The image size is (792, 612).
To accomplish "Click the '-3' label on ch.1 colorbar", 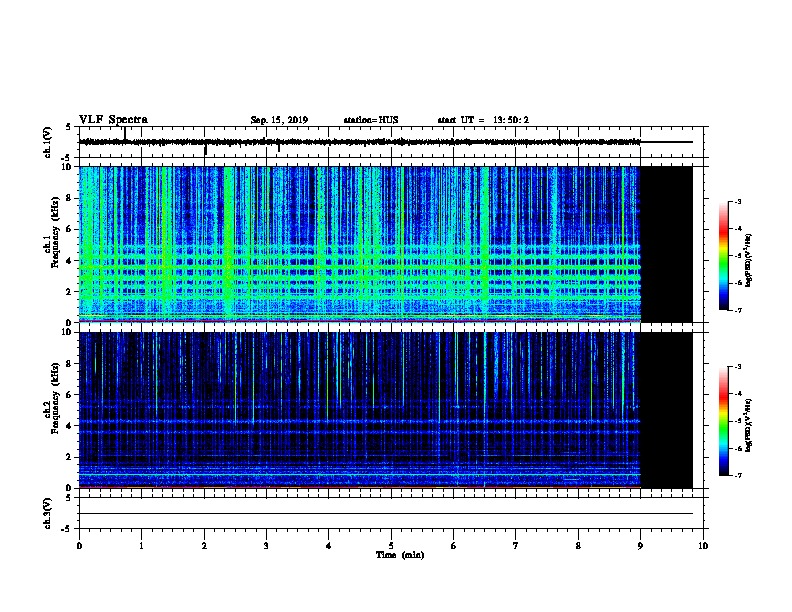I will (x=737, y=202).
